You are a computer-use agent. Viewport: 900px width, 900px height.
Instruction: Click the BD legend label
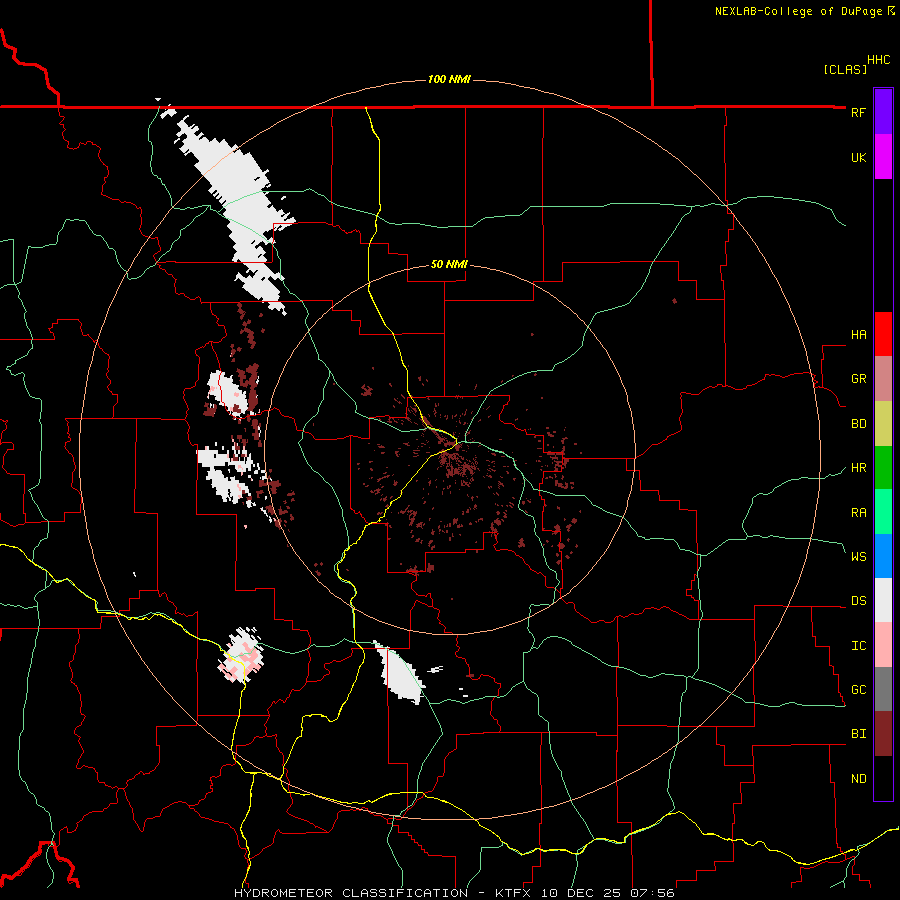pos(858,424)
